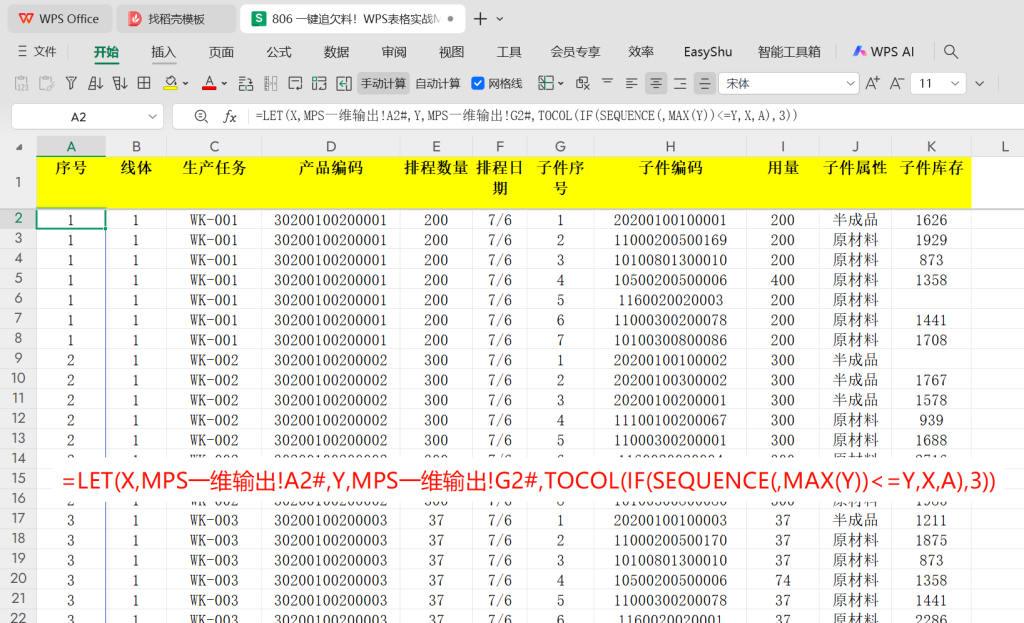
Task: Click cell containing 20200100100001
Action: [670, 219]
